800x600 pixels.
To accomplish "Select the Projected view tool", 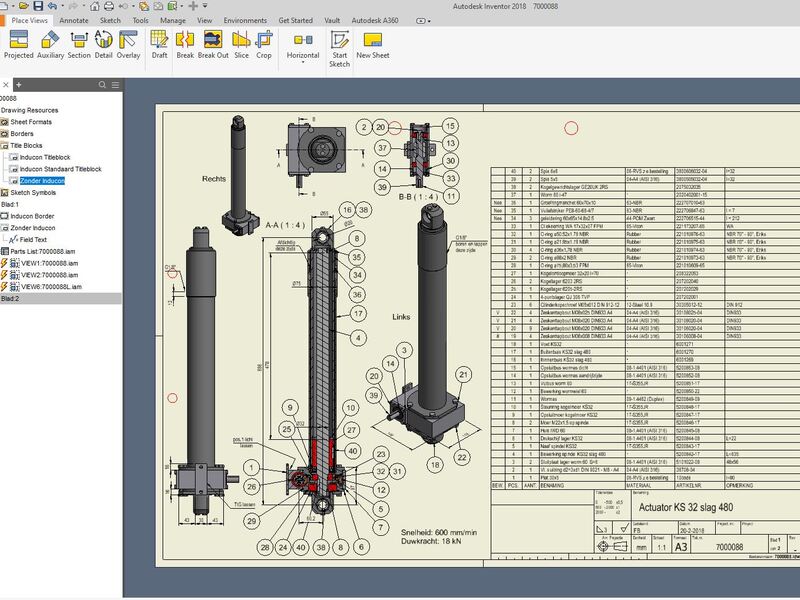I will (x=18, y=45).
